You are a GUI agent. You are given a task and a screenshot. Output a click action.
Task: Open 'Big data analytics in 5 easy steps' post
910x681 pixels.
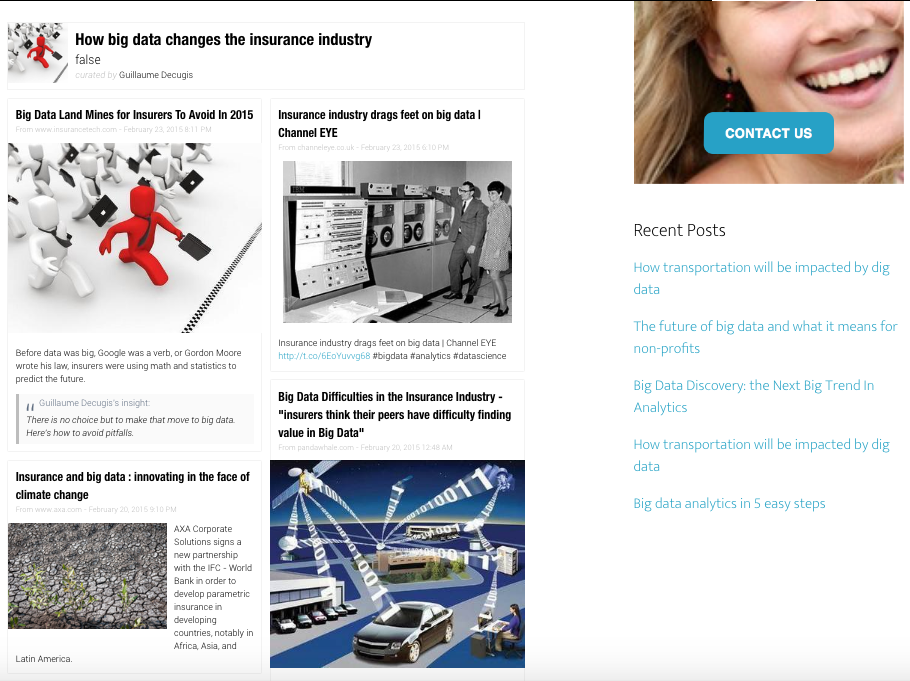(x=730, y=503)
